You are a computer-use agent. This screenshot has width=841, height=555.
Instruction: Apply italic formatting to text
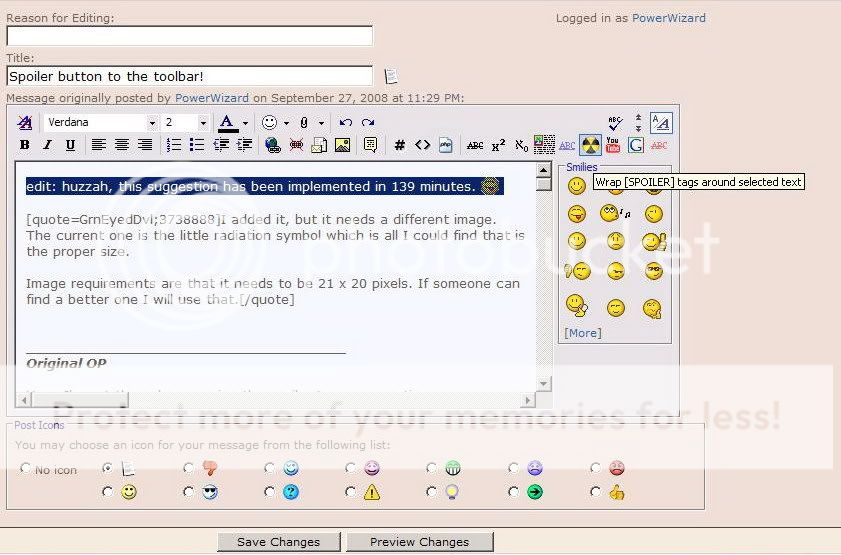point(47,145)
